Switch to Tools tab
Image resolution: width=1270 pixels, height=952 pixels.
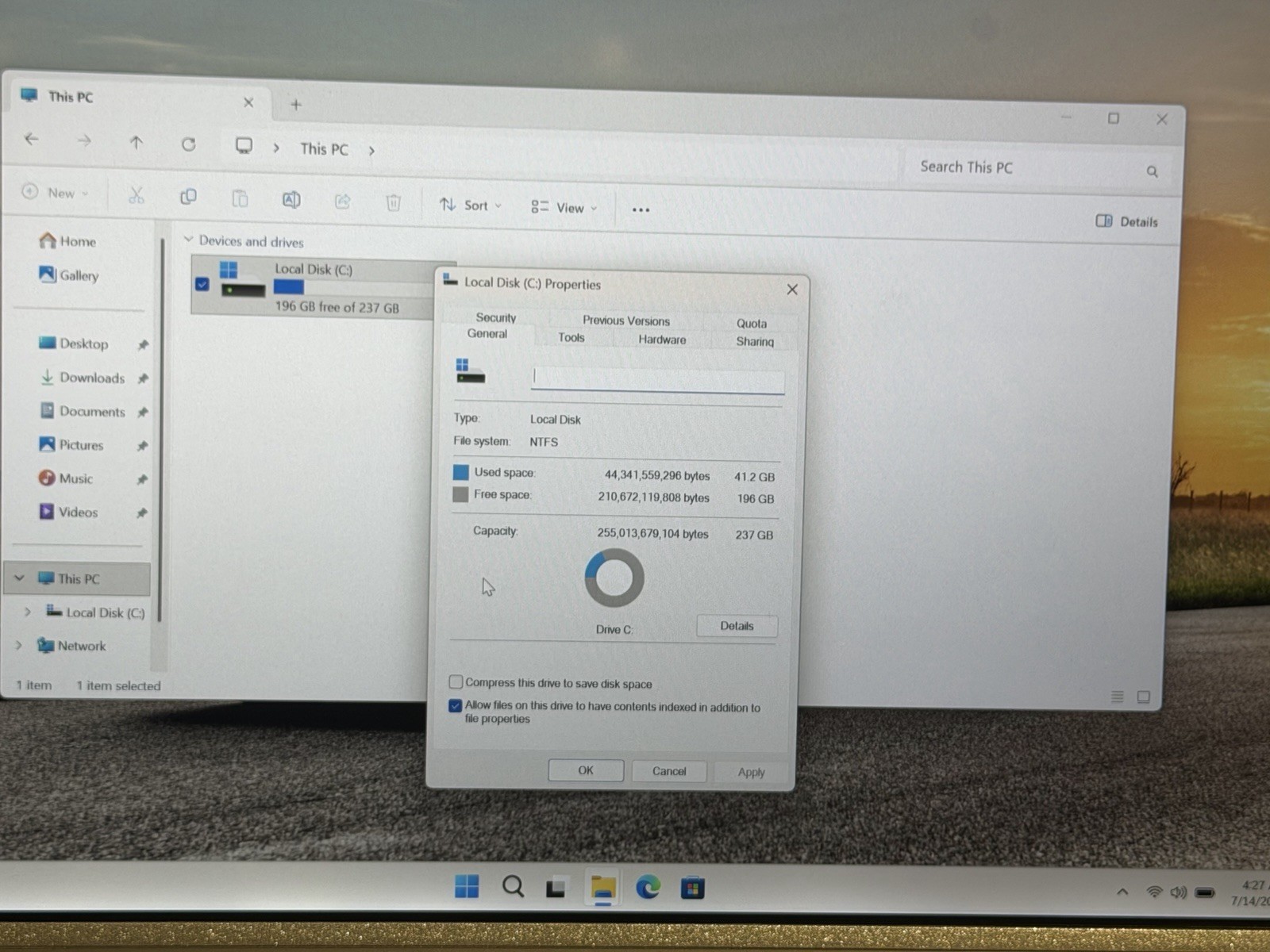click(571, 337)
